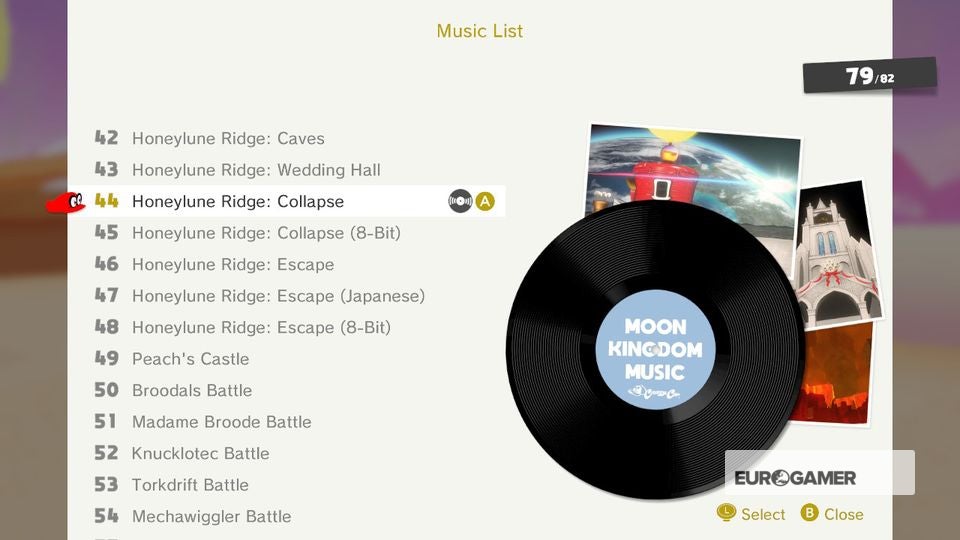The height and width of the screenshot is (540, 960).
Task: Click the 79/82 track counter badge
Action: [x=870, y=76]
